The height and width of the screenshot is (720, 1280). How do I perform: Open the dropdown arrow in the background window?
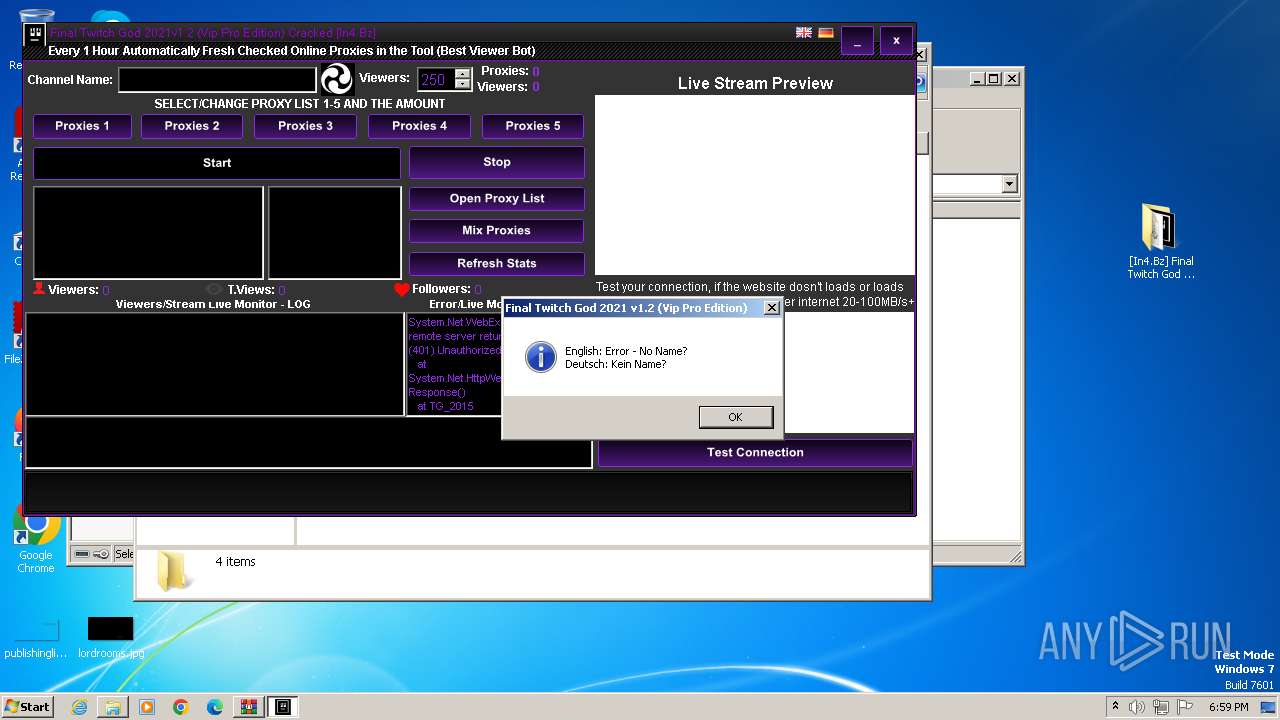(x=1009, y=184)
